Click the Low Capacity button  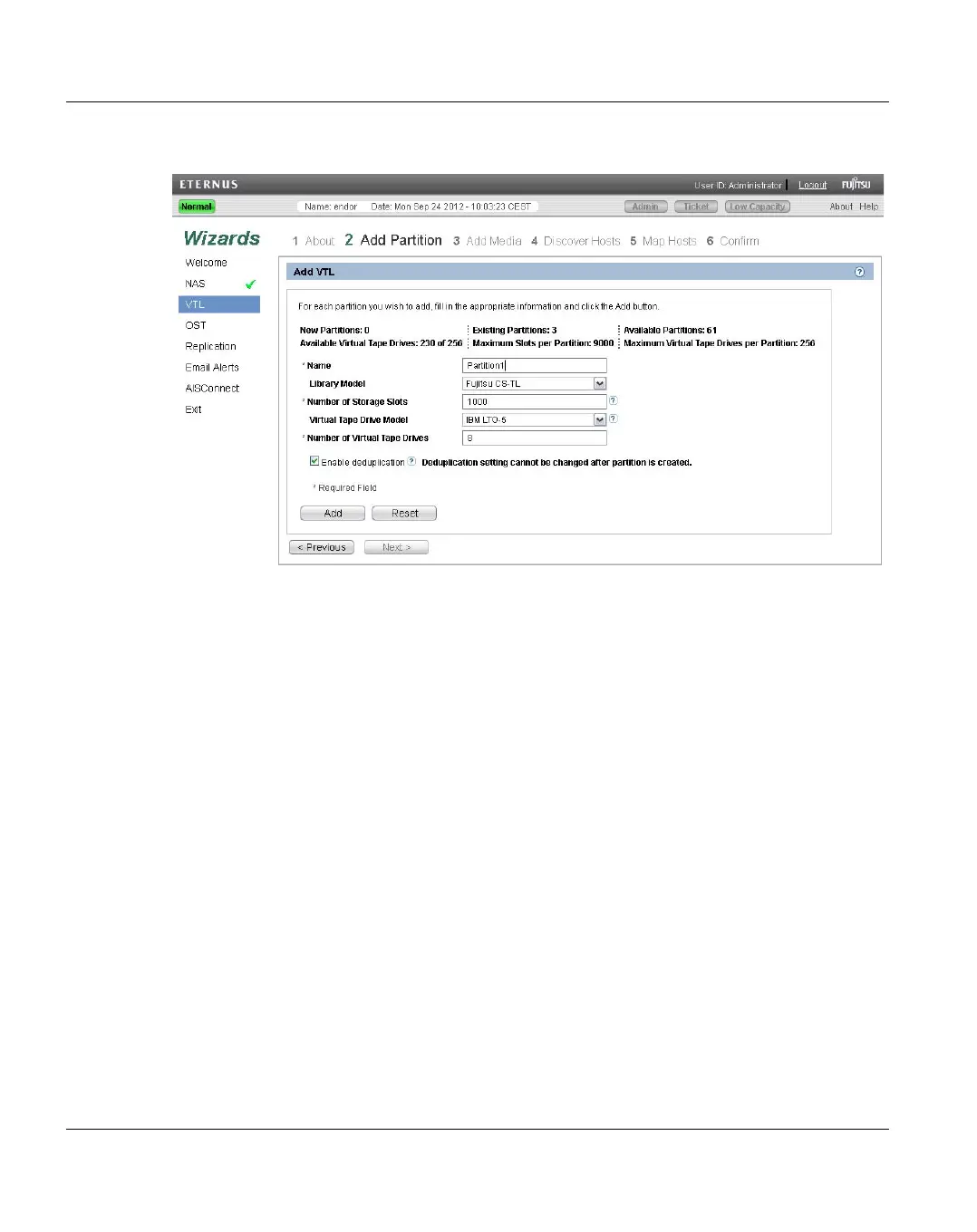tap(758, 207)
